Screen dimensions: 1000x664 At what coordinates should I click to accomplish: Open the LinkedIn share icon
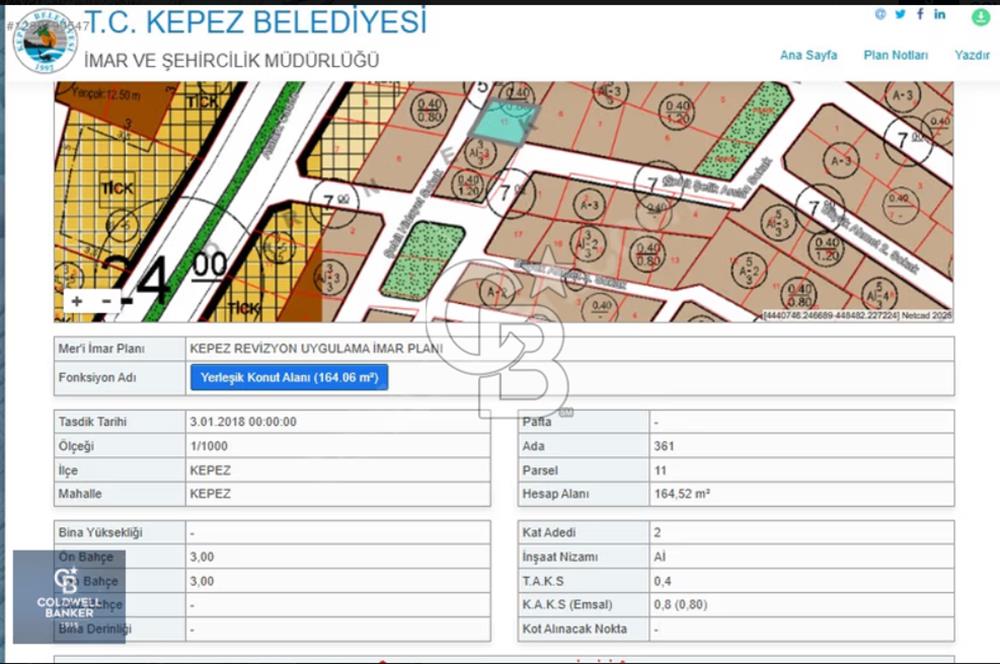[x=939, y=14]
